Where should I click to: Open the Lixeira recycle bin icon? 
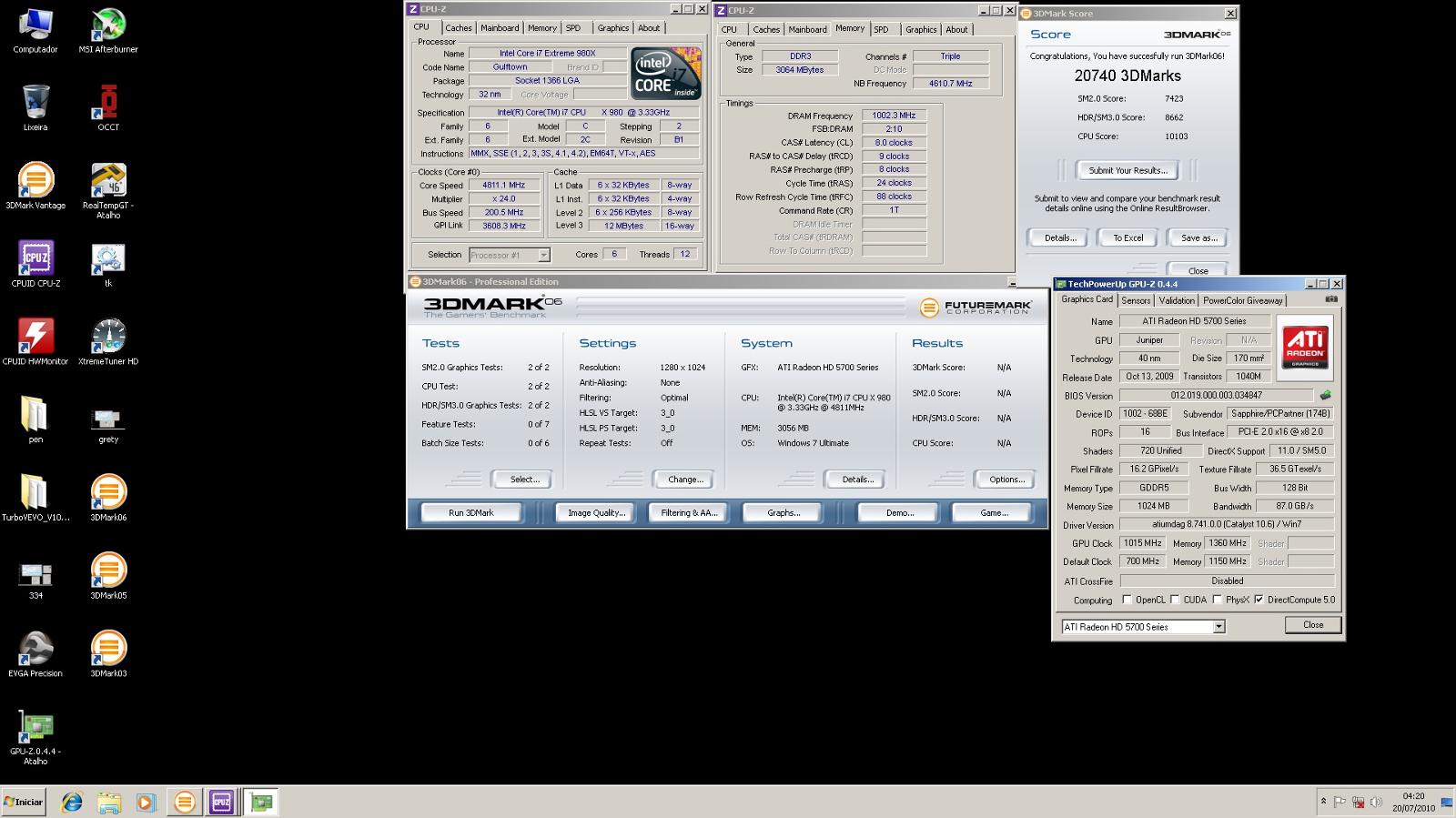pyautogui.click(x=35, y=108)
